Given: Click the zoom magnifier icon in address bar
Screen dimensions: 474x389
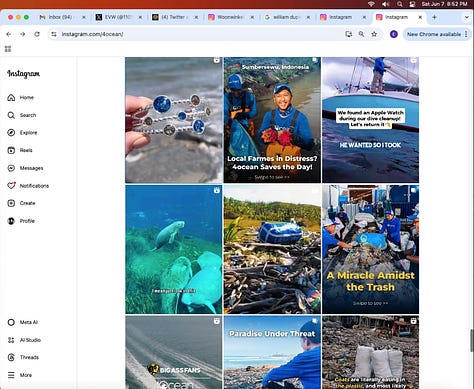Looking at the screenshot, I should [x=361, y=34].
